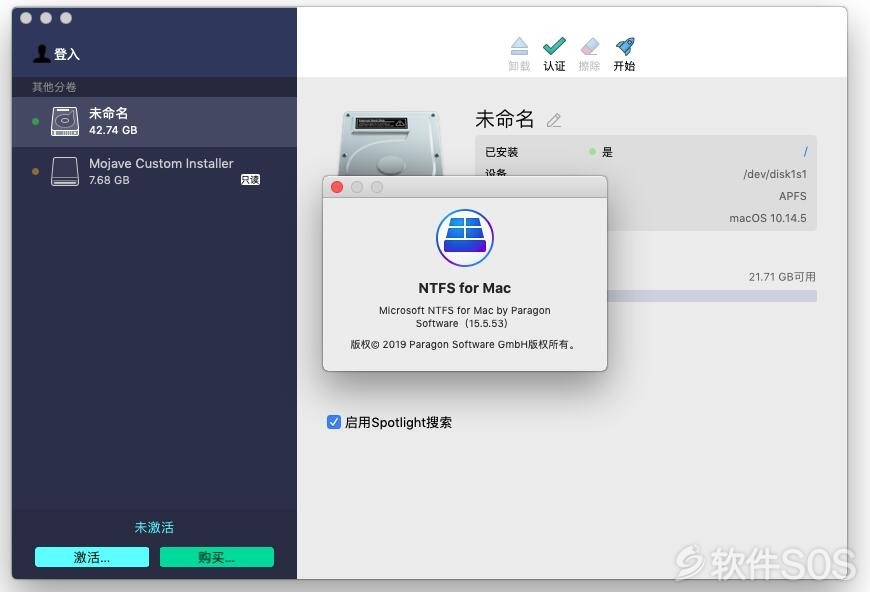Viewport: 870px width, 592px height.
Task: Click the green dot next to 是
Action: pos(593,151)
